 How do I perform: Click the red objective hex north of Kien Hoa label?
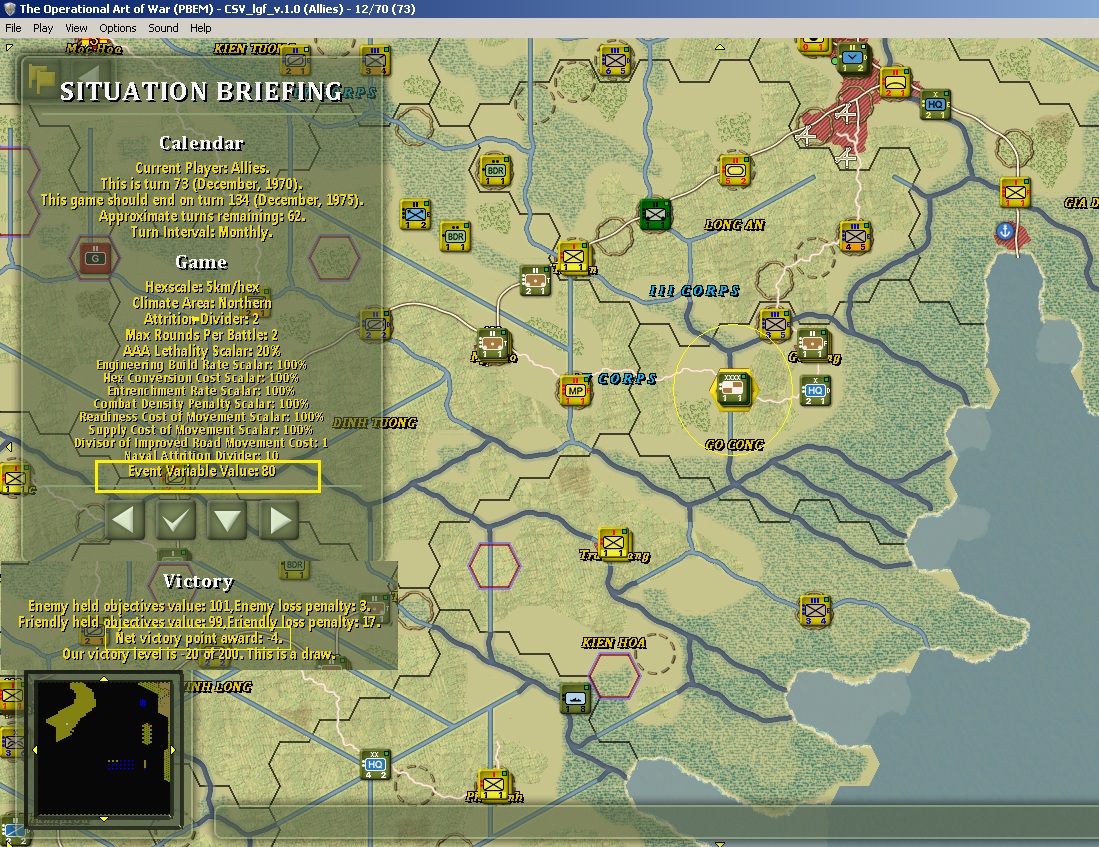click(x=494, y=565)
